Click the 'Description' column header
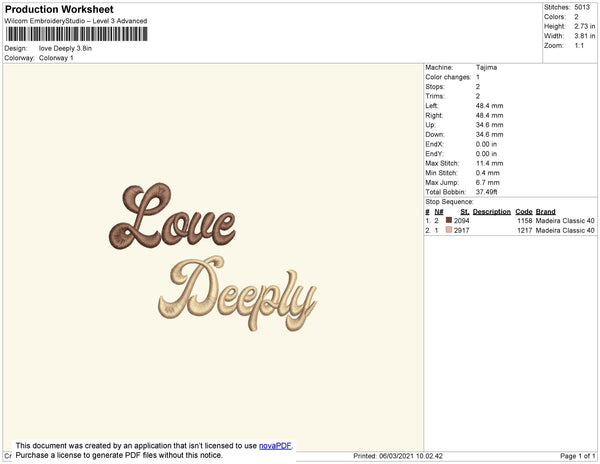This screenshot has height=464, width=600. (x=492, y=212)
